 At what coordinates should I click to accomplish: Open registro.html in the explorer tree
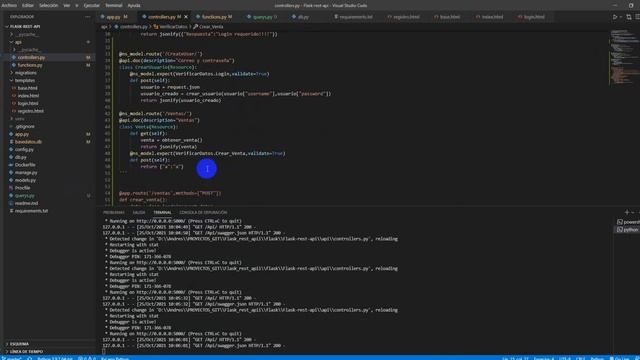(31, 111)
